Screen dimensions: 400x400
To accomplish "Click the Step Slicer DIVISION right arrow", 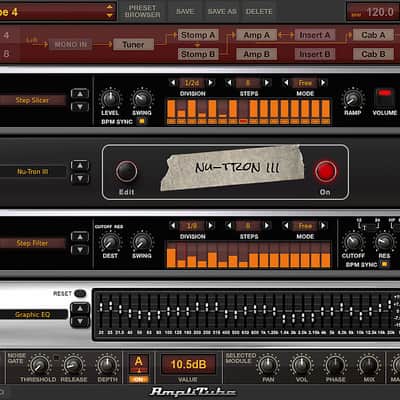I will pyautogui.click(x=211, y=83).
